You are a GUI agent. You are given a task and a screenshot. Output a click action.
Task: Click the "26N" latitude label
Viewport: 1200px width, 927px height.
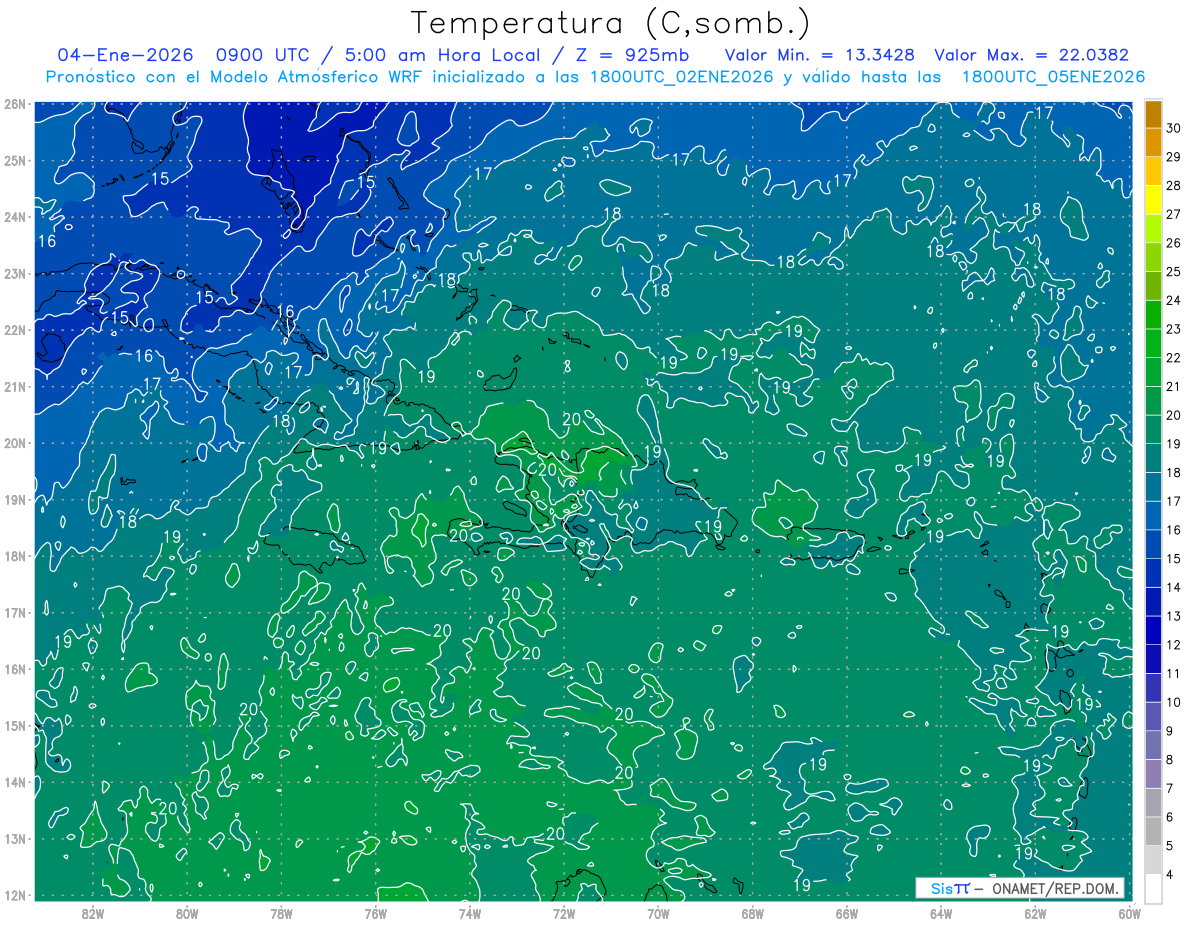pyautogui.click(x=14, y=104)
